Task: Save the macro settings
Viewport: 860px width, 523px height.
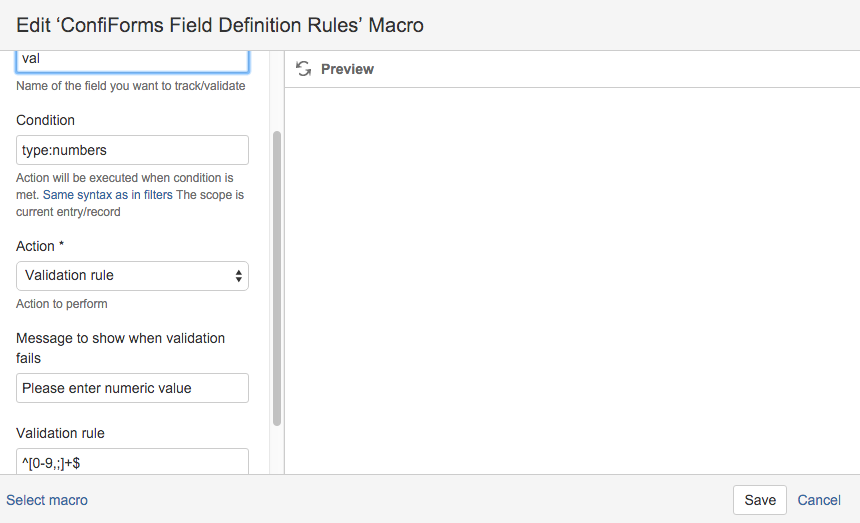Action: pos(760,500)
